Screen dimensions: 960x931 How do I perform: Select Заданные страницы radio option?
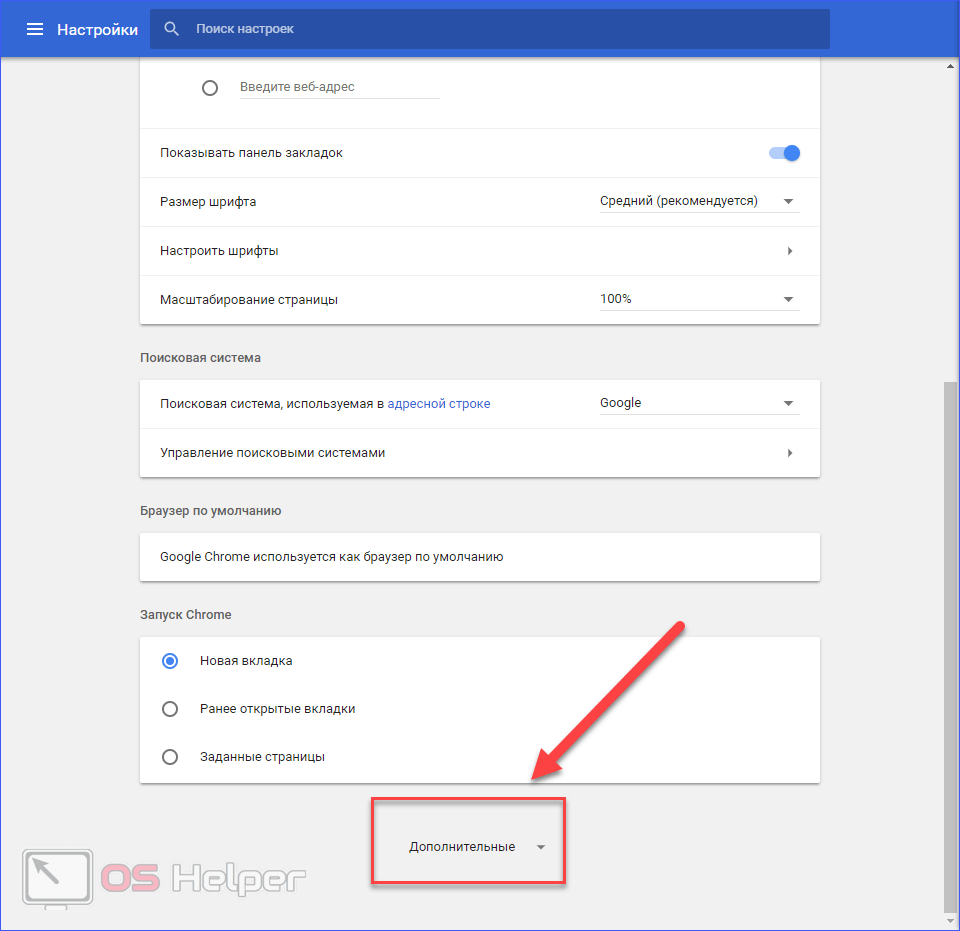pos(170,757)
